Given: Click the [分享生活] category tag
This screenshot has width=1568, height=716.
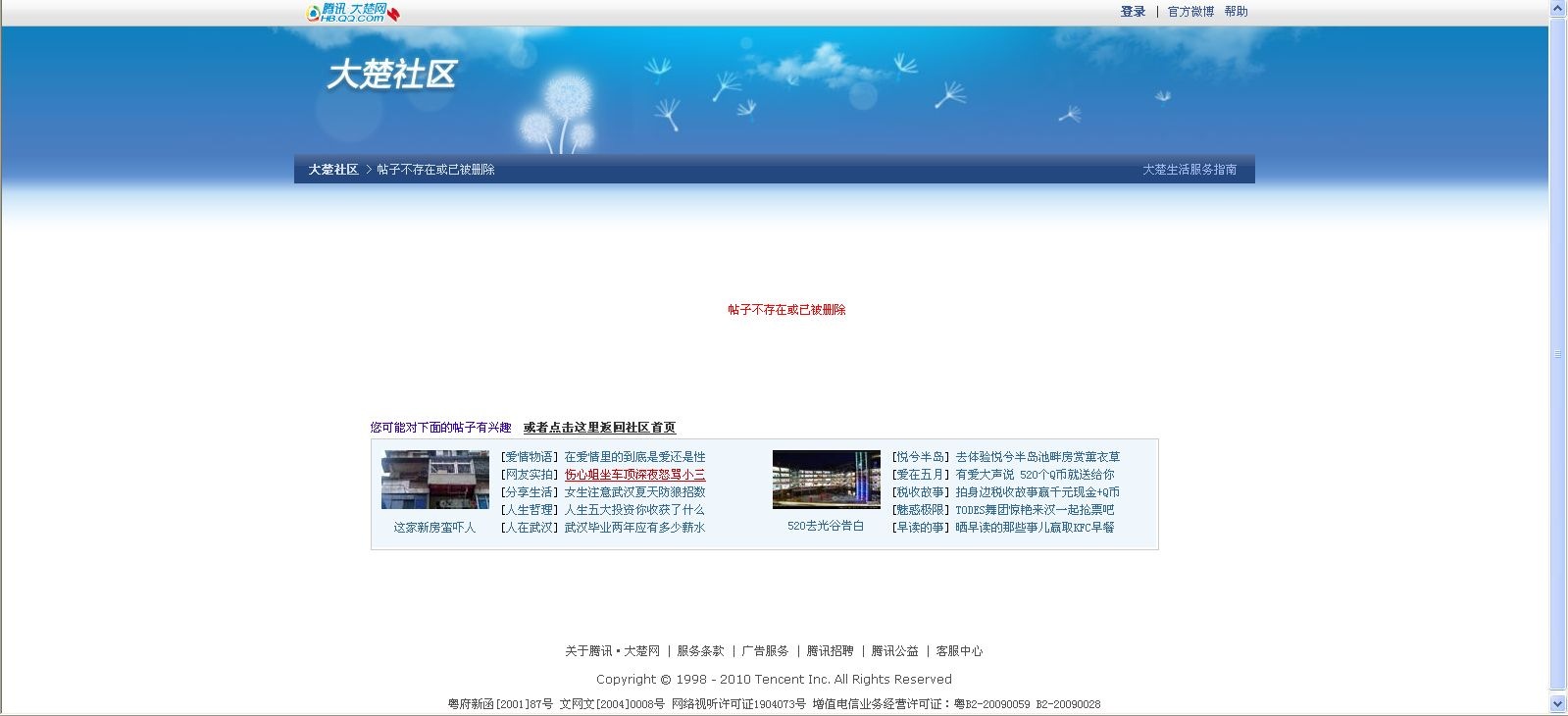Looking at the screenshot, I should 530,492.
